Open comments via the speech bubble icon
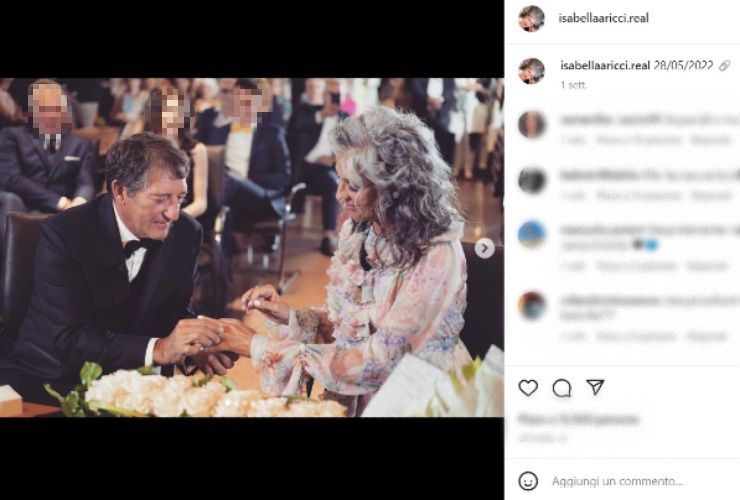Viewport: 740px width, 500px height. [562, 388]
